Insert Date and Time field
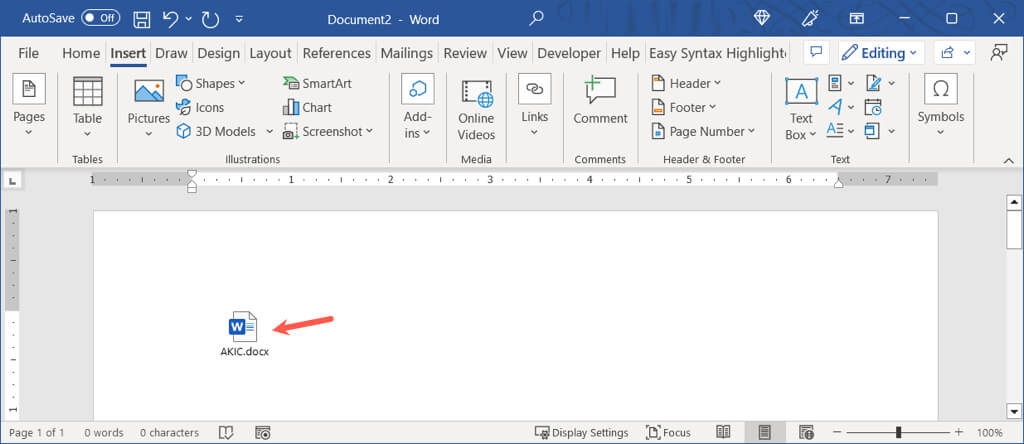 [873, 108]
